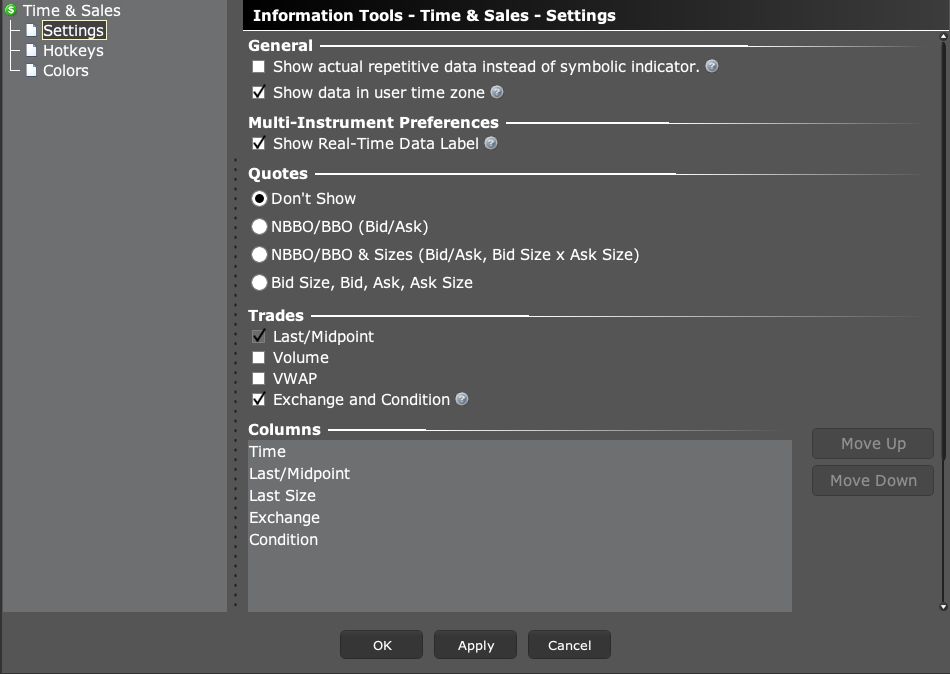Click the Move Down button
950x674 pixels.
pos(873,481)
